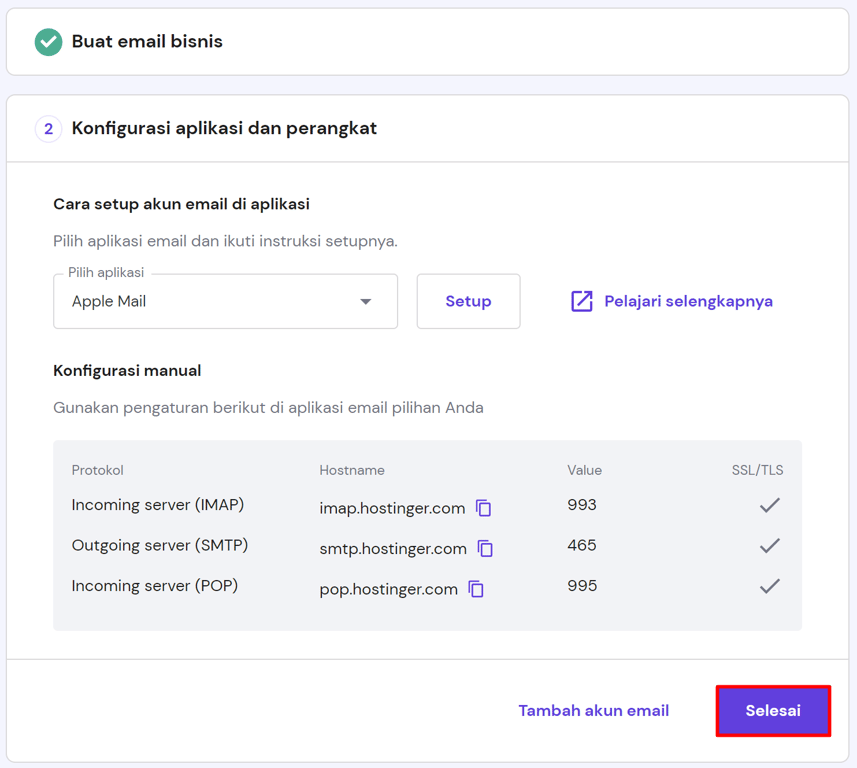Open the Pilih aplikasi dropdown arrow

click(x=366, y=302)
